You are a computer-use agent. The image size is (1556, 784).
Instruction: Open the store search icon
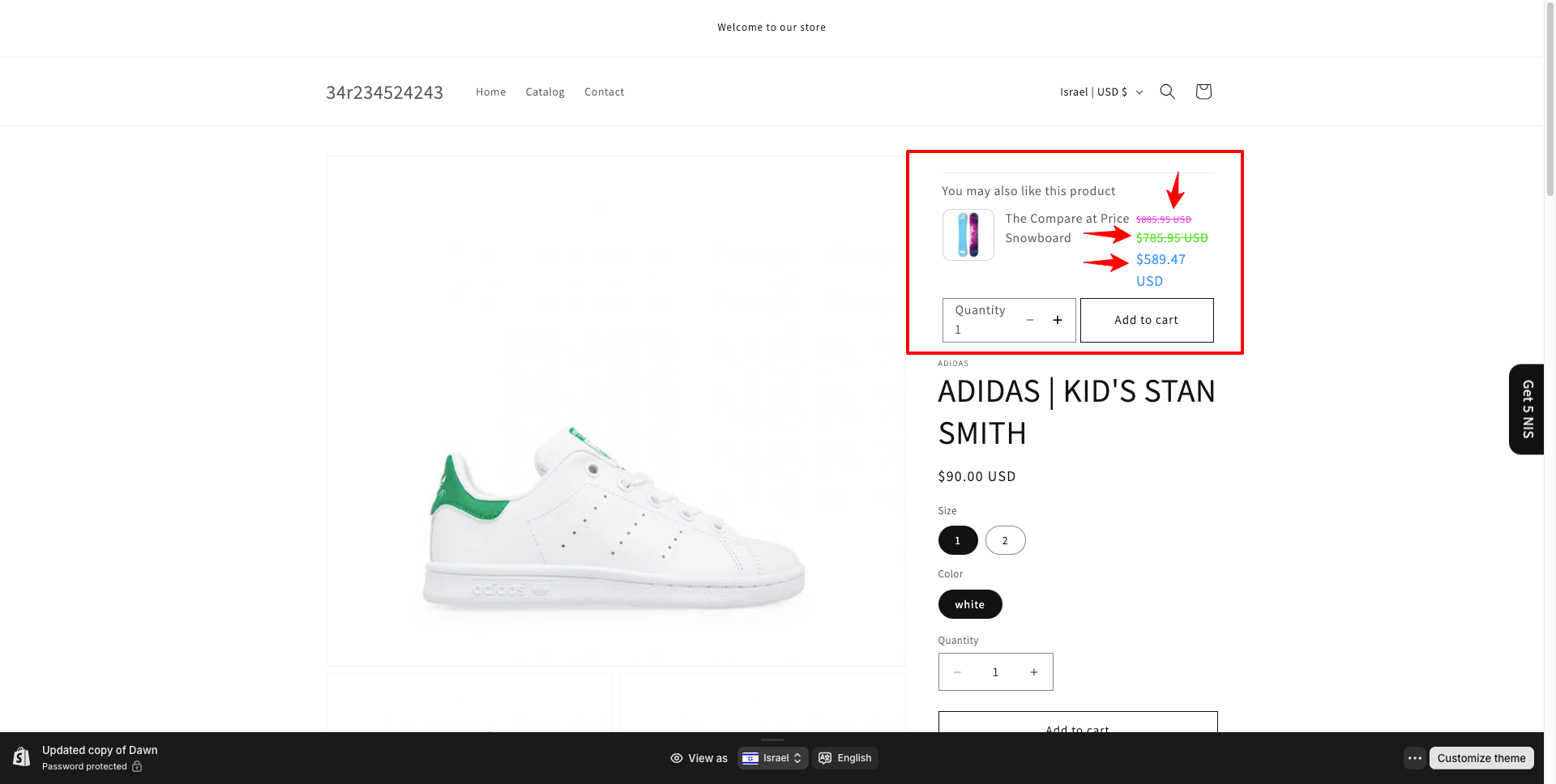click(x=1167, y=92)
